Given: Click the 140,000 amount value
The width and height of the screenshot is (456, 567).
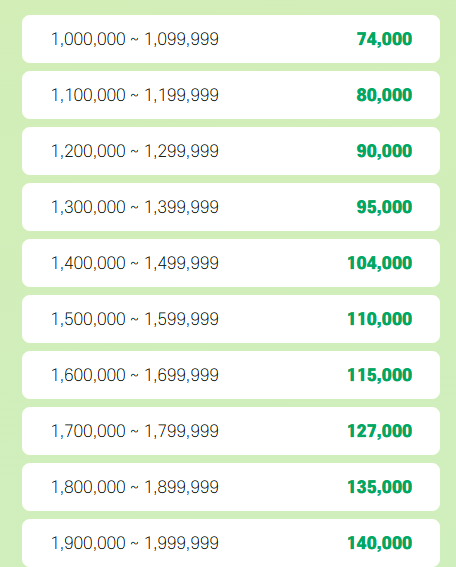Looking at the screenshot, I should click(x=379, y=543).
